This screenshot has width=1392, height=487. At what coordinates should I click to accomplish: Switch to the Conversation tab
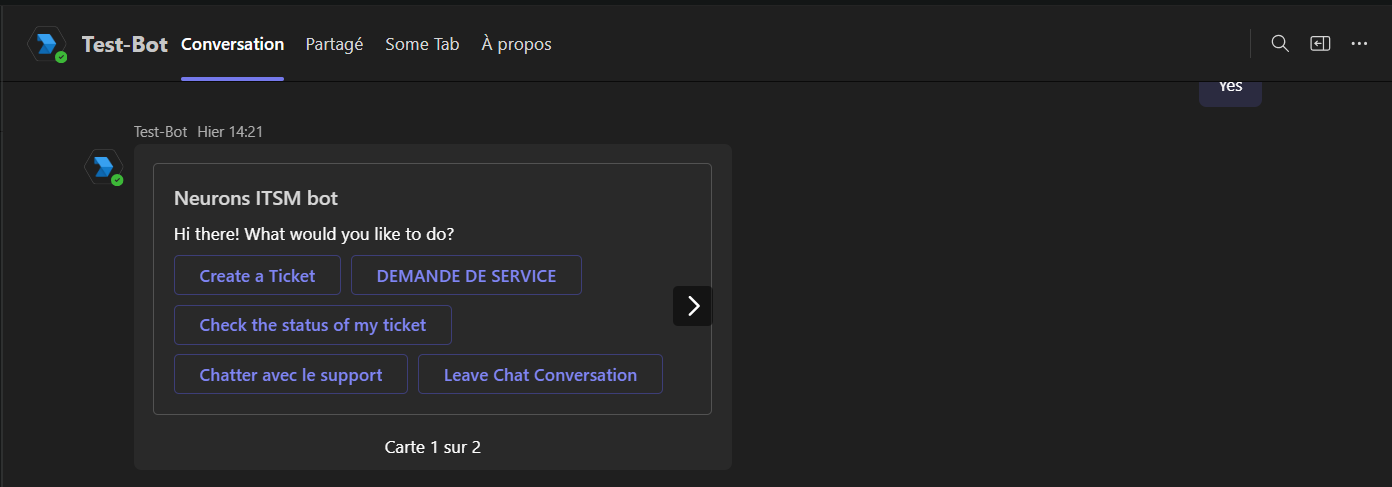click(x=232, y=44)
